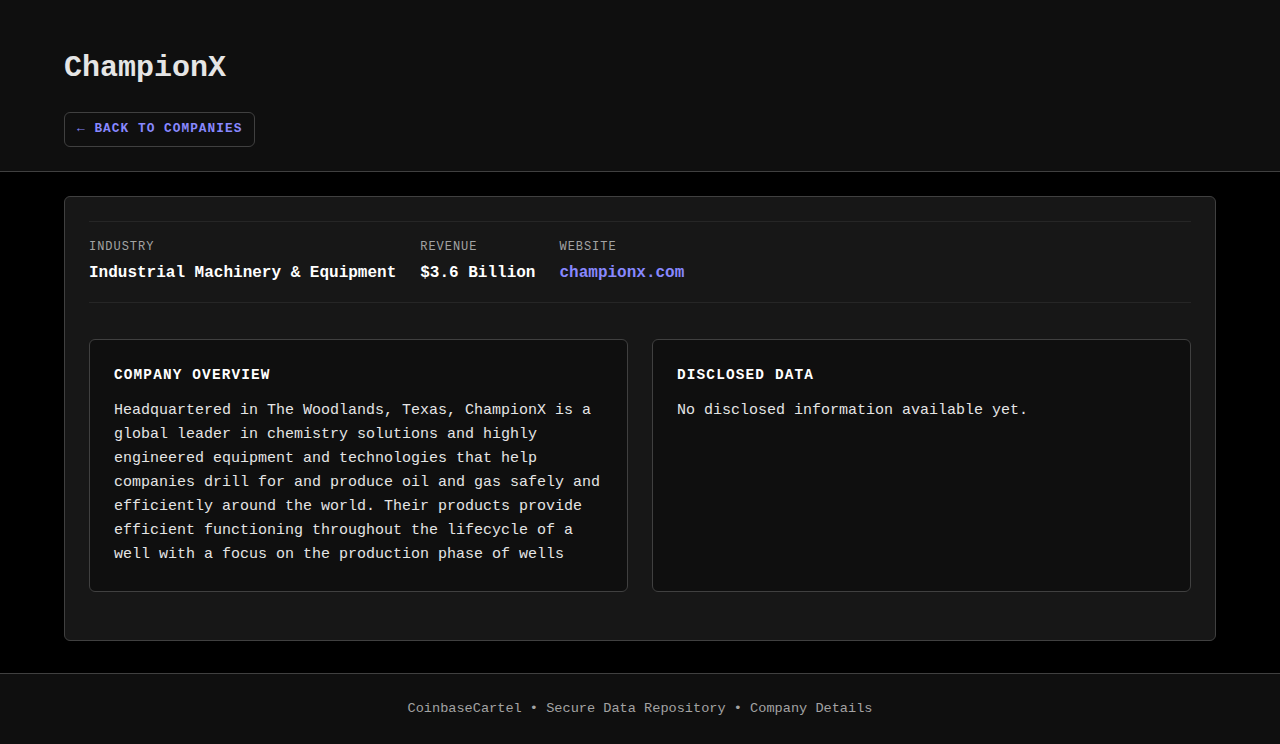Click the Back to Companies button
The image size is (1280, 744).
pos(159,129)
